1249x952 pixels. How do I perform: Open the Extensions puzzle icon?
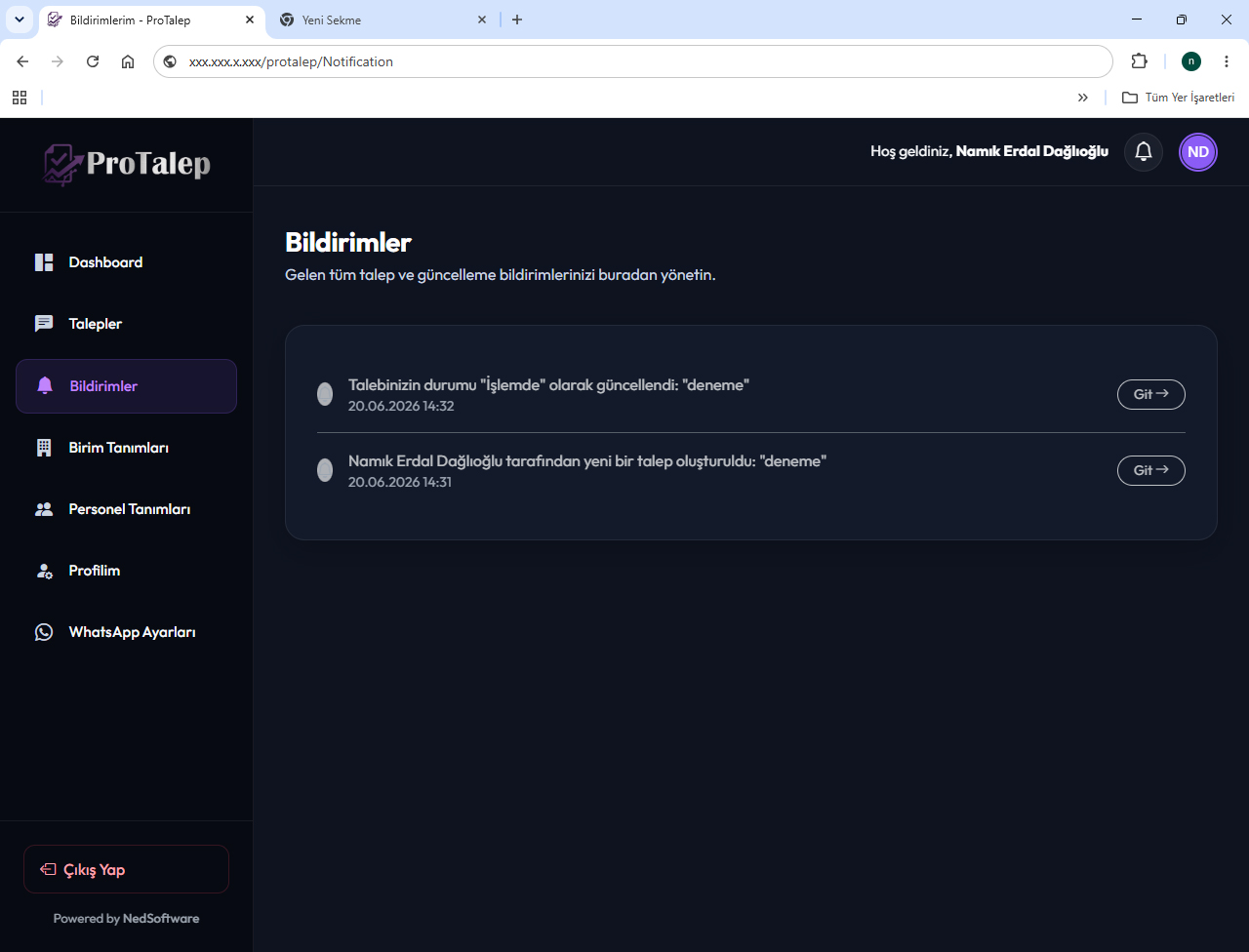pos(1139,61)
